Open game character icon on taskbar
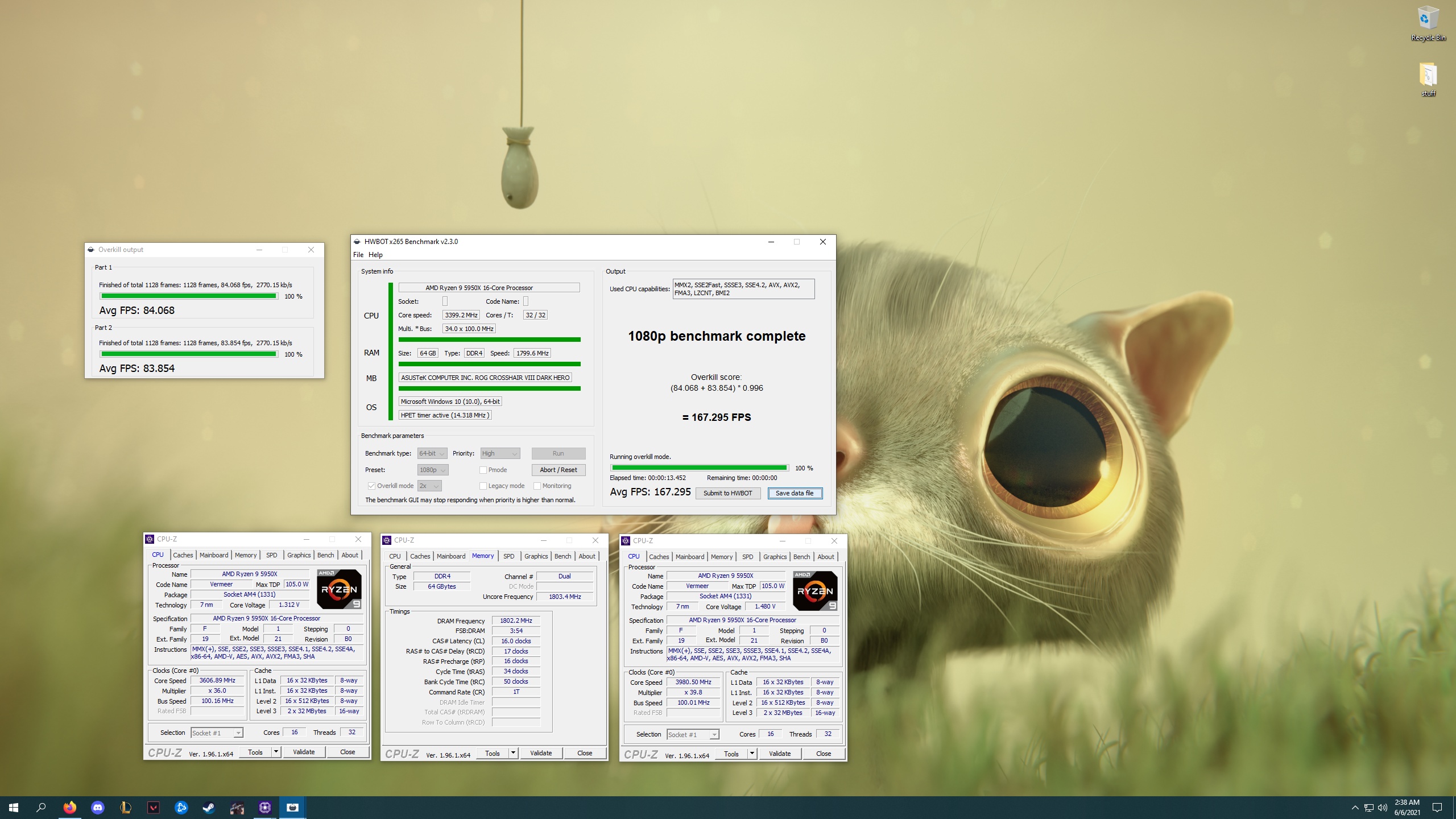This screenshot has width=1456, height=819. pyautogui.click(x=237, y=807)
